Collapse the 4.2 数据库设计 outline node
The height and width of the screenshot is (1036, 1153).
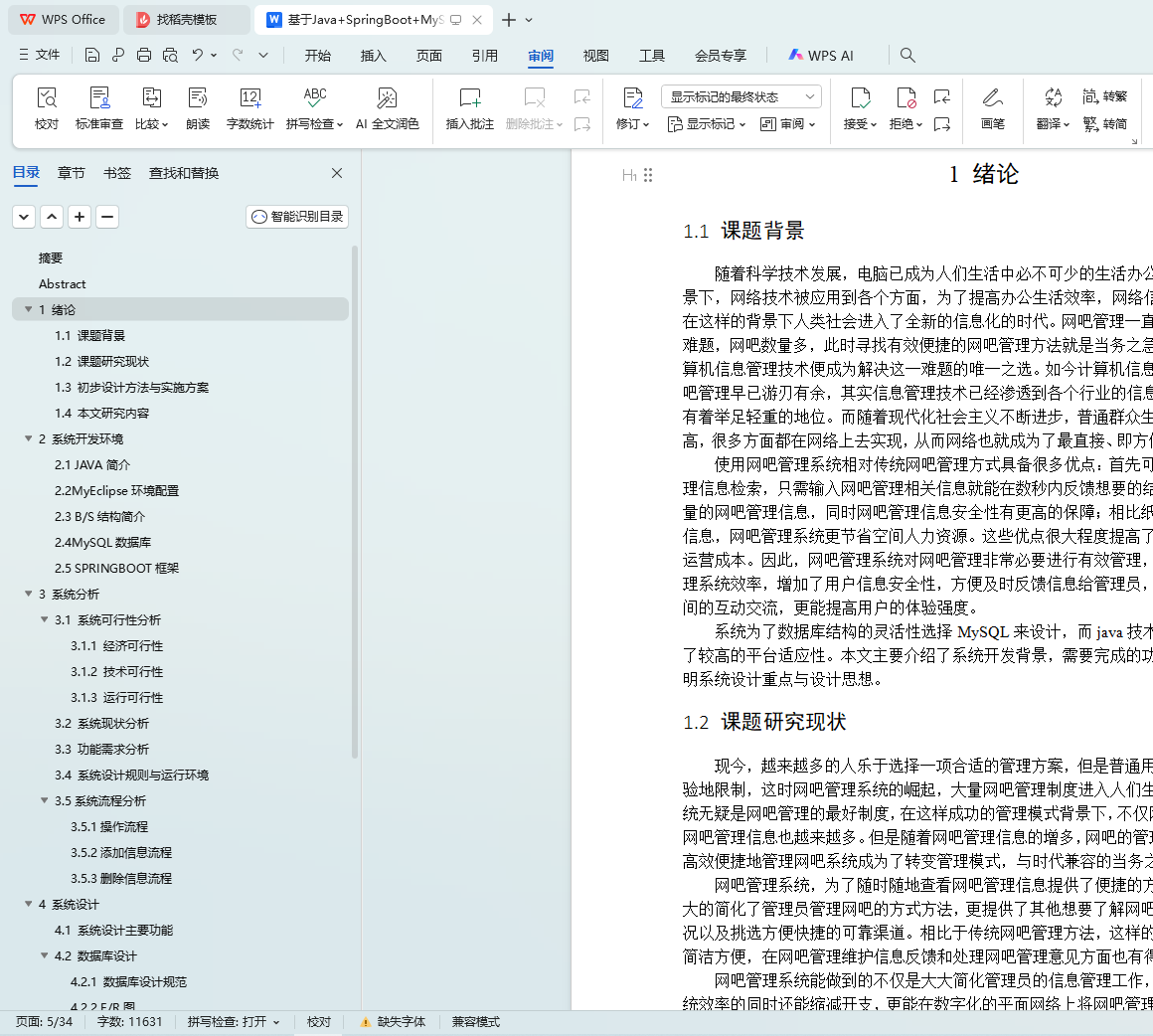tap(45, 955)
